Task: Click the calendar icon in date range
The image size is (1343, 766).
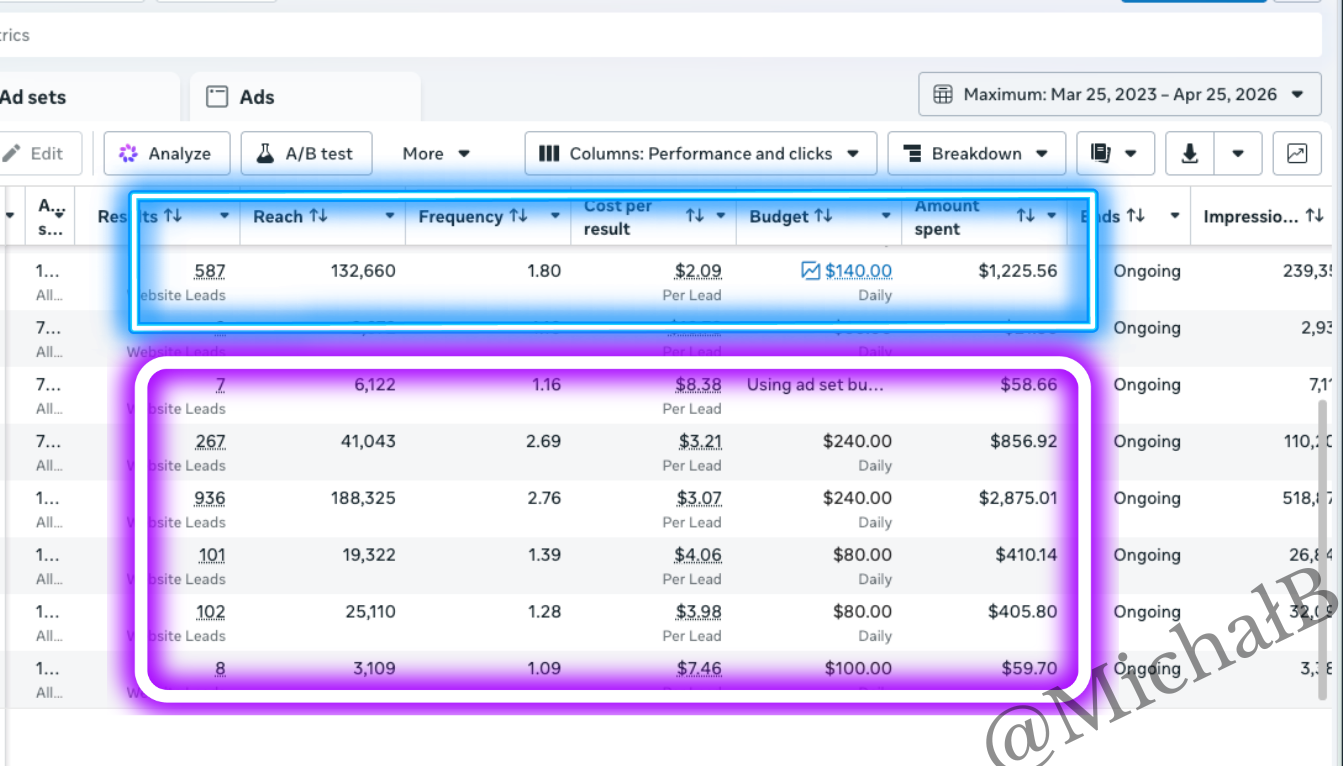Action: 942,95
